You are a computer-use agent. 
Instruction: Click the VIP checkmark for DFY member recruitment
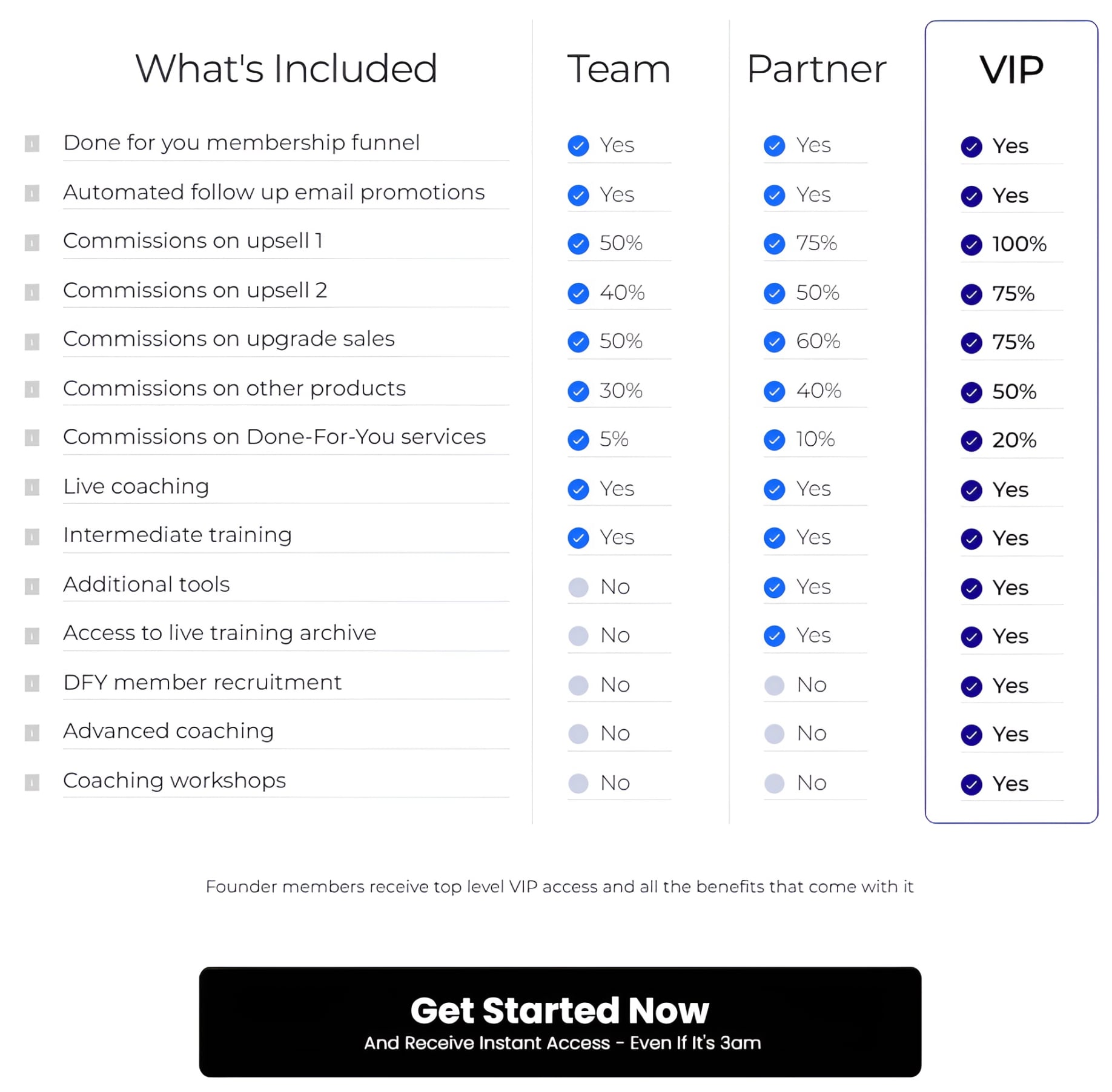pos(971,686)
